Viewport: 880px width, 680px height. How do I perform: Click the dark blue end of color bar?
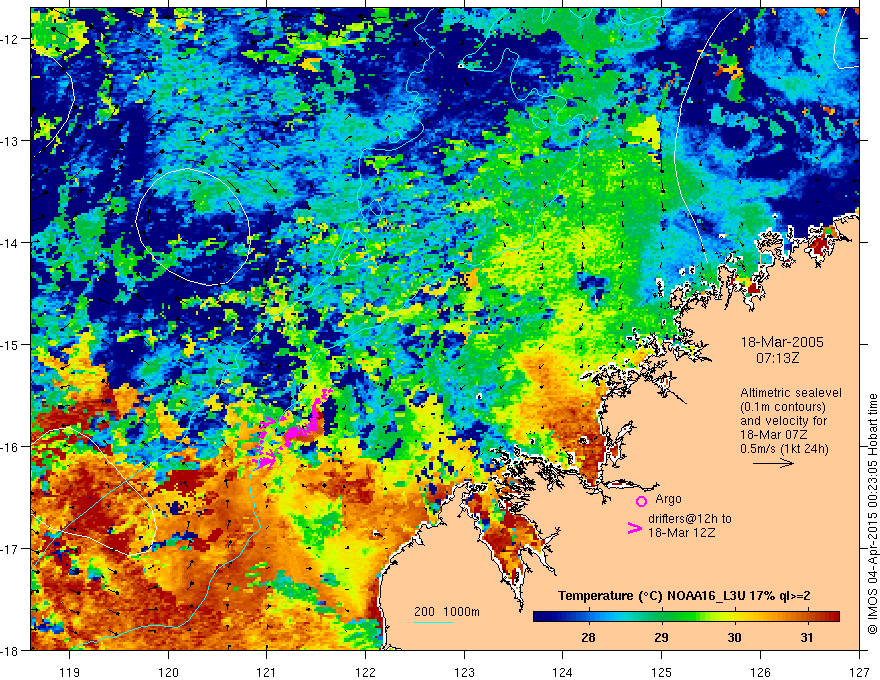tap(542, 617)
